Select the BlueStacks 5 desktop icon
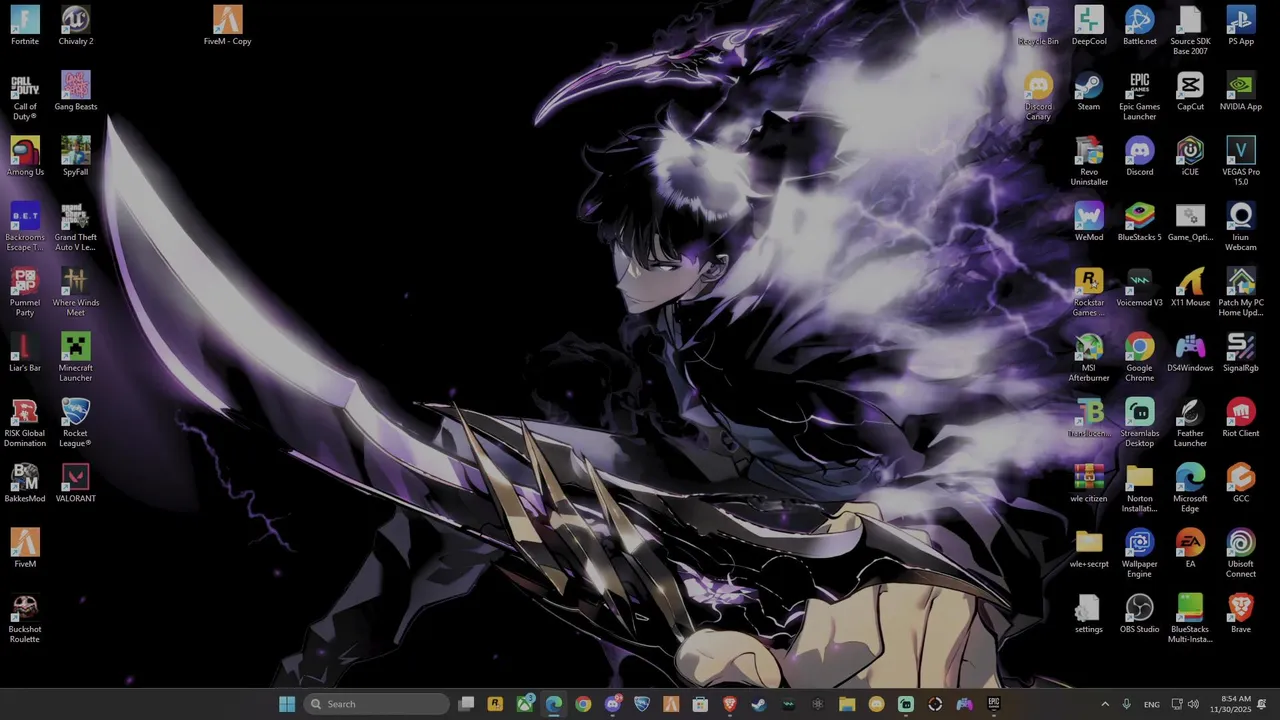Viewport: 1280px width, 720px height. [x=1140, y=222]
